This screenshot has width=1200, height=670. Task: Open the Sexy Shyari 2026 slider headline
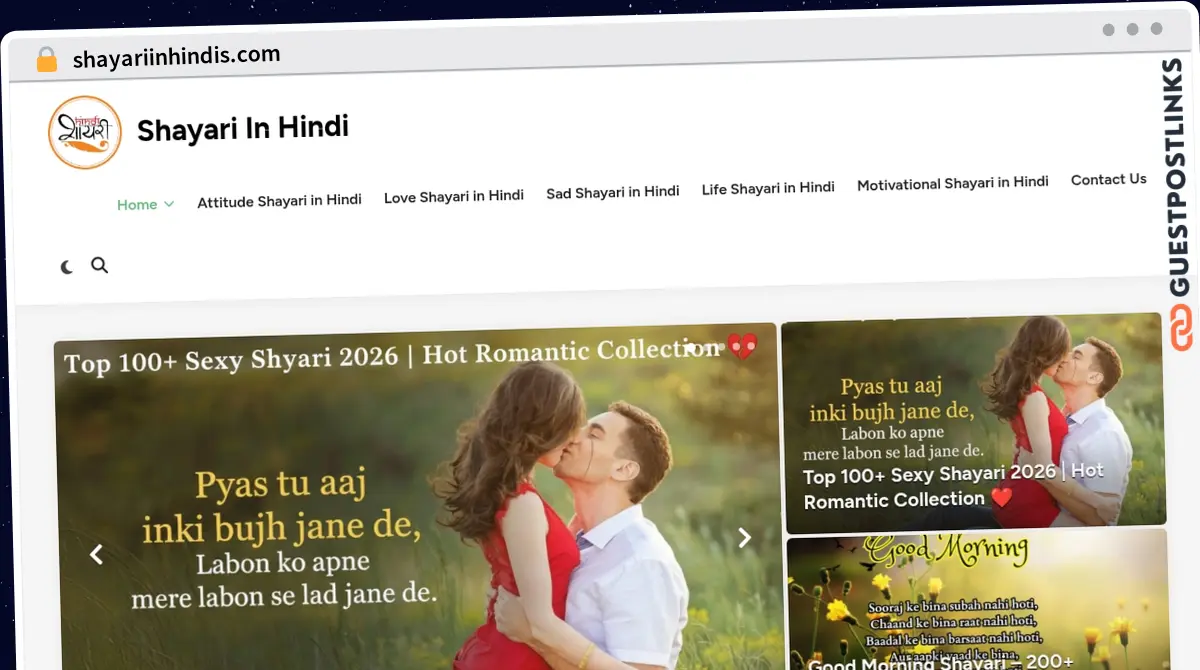point(410,354)
